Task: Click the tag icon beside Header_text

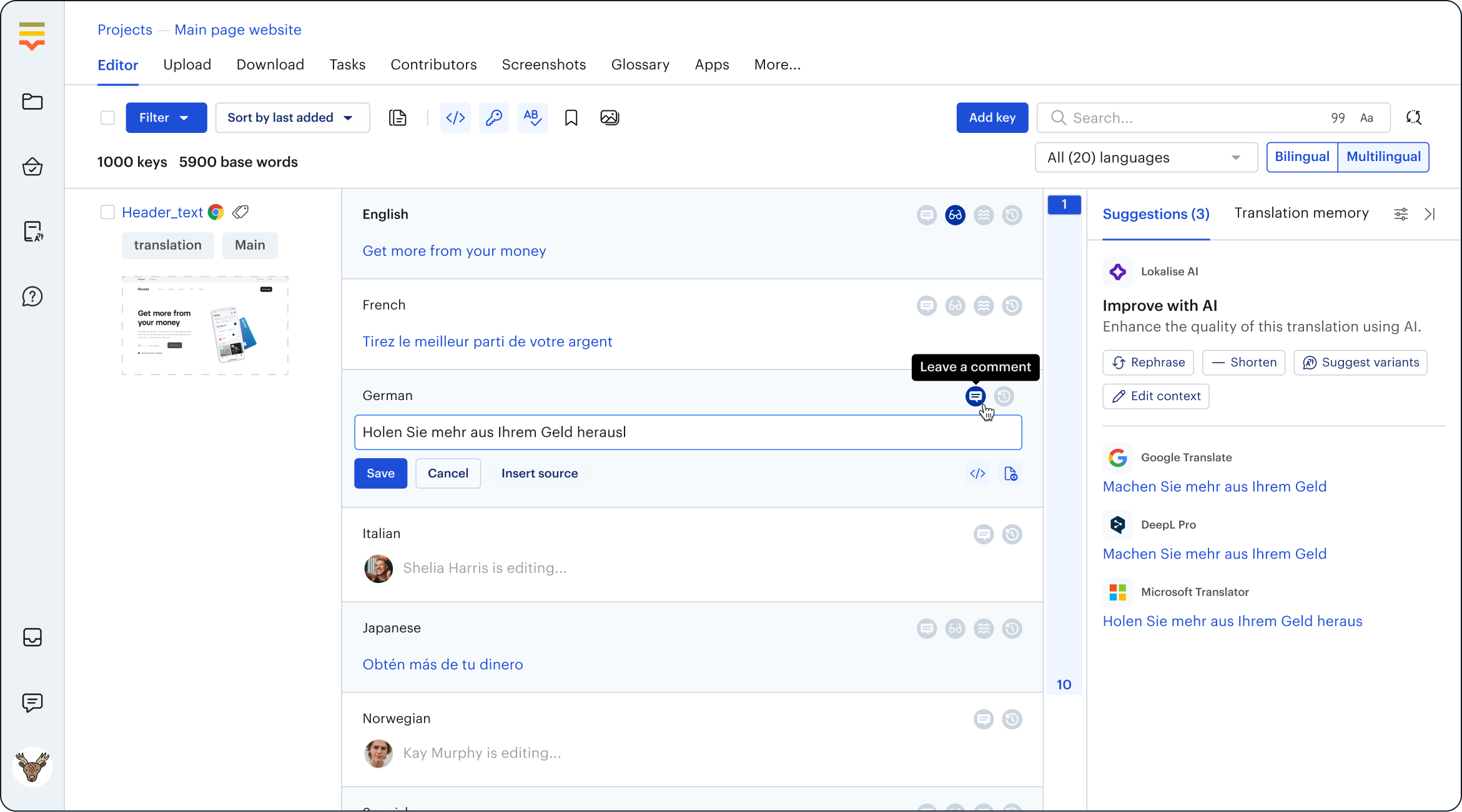Action: coord(240,212)
